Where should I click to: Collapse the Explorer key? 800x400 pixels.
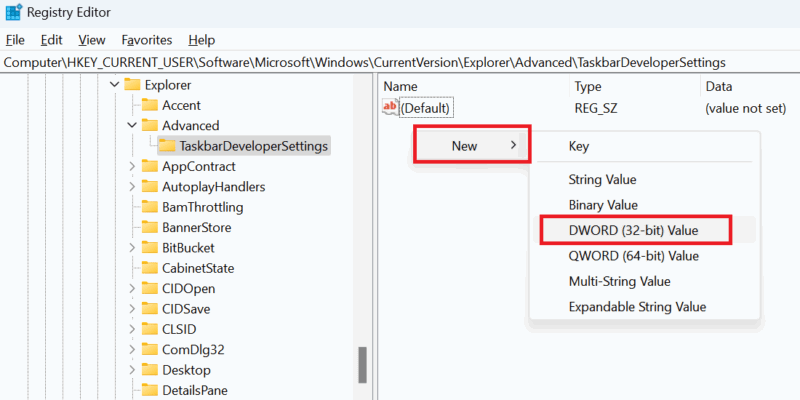coord(114,85)
